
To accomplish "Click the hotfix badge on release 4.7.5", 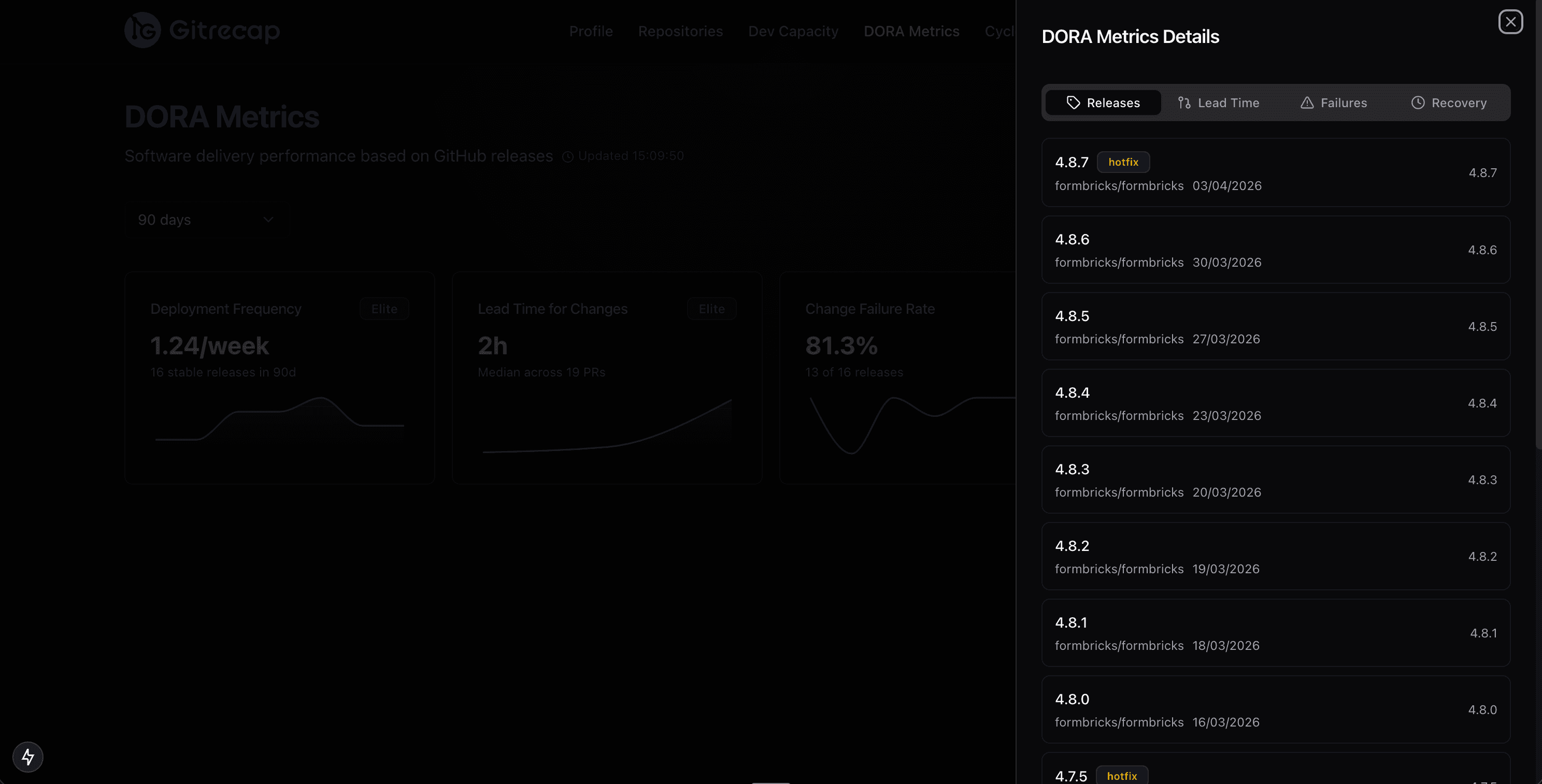I will click(x=1122, y=776).
